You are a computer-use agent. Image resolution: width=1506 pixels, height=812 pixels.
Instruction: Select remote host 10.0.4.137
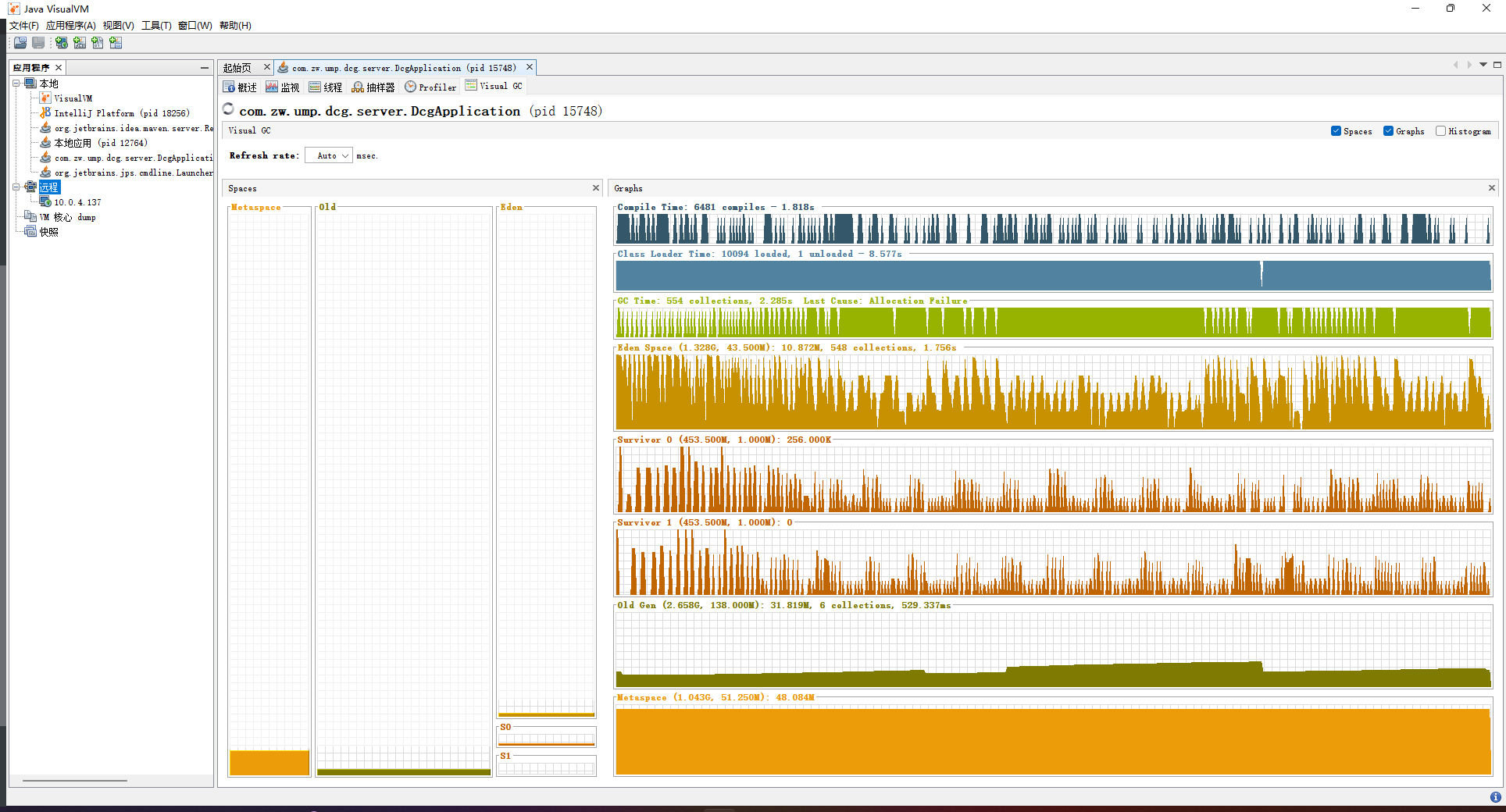pyautogui.click(x=77, y=202)
